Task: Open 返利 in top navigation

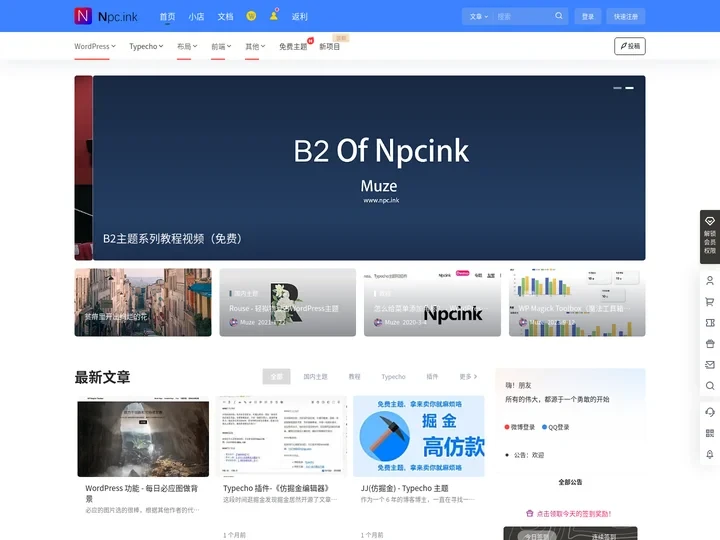Action: coord(299,17)
